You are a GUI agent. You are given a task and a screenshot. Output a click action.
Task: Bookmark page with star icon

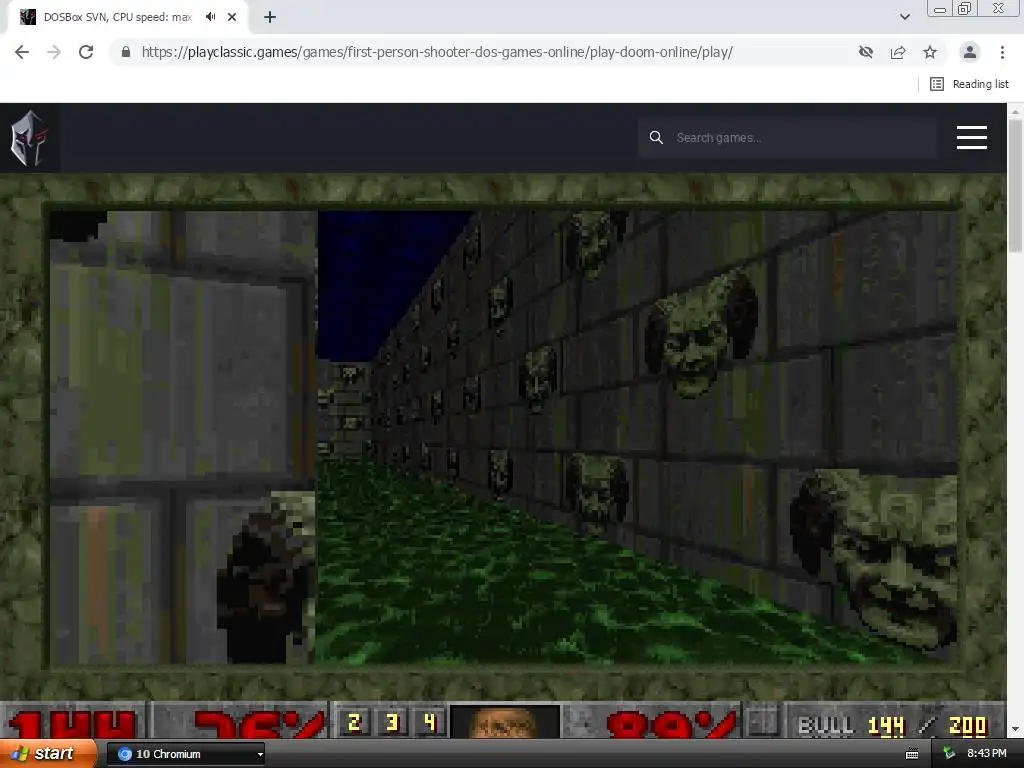coord(930,52)
